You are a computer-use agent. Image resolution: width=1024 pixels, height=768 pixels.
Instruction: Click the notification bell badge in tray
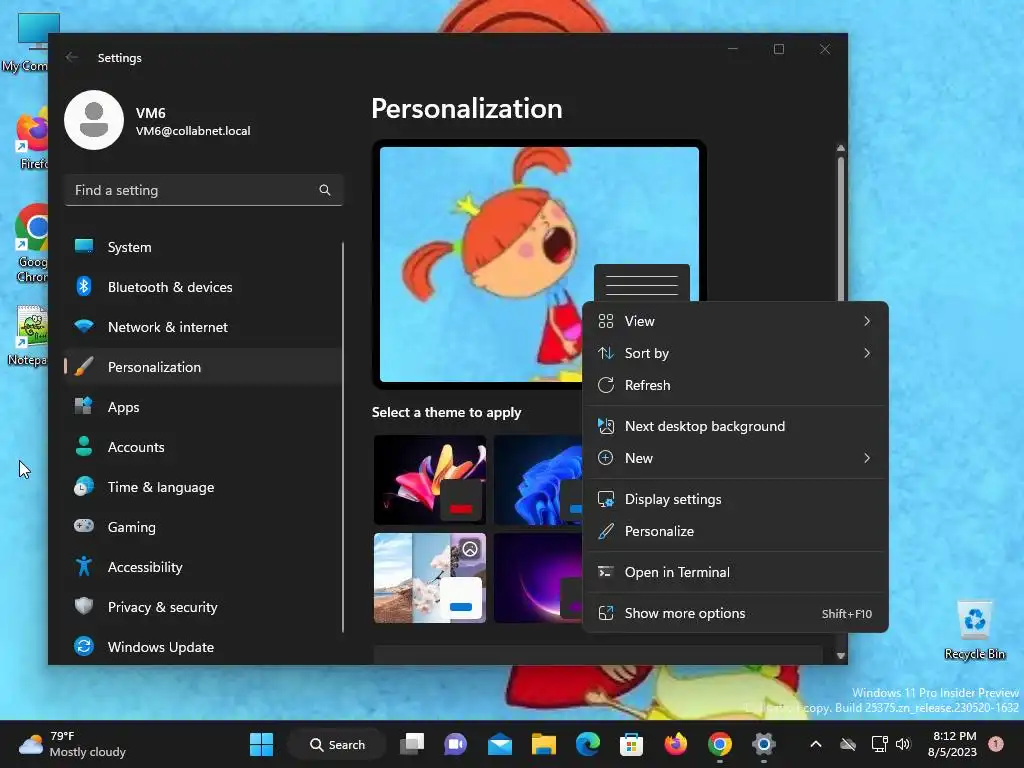click(995, 744)
